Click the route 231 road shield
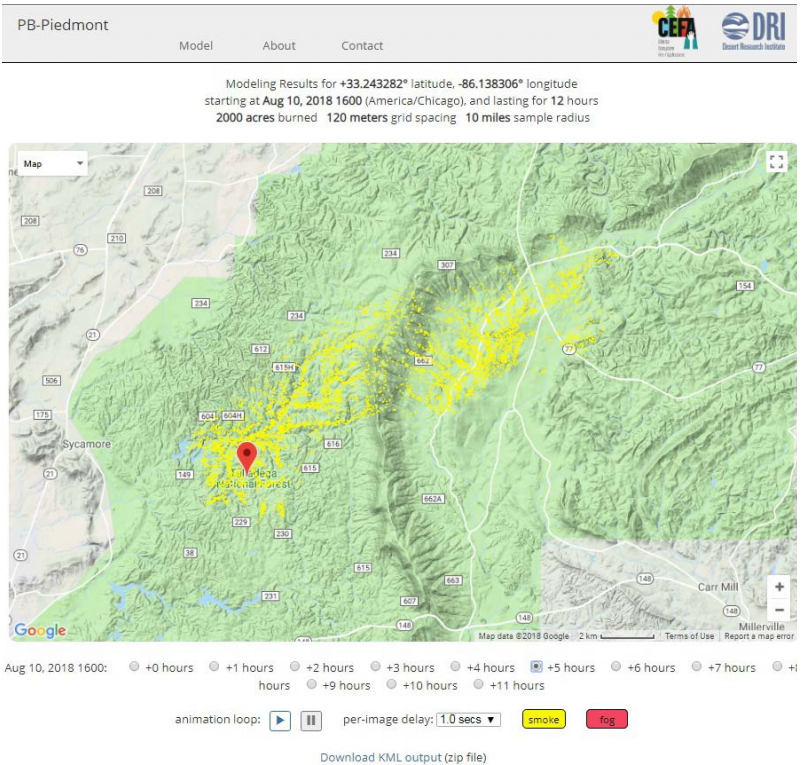This screenshot has height=765, width=802. tap(271, 596)
